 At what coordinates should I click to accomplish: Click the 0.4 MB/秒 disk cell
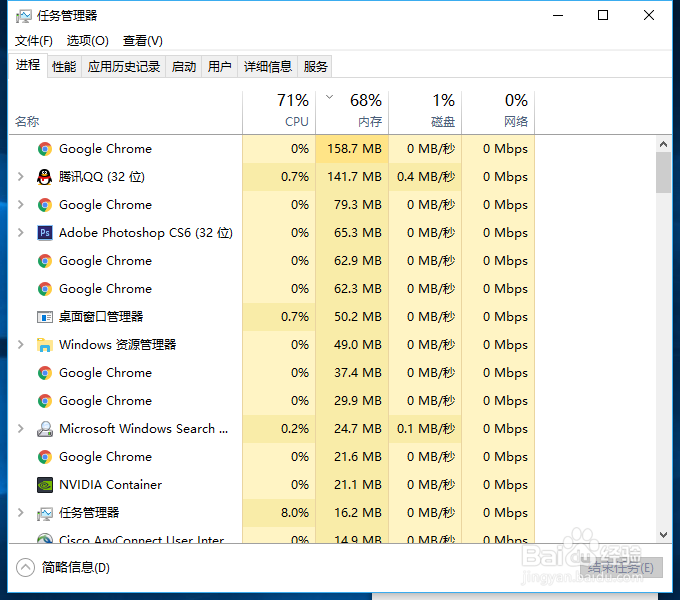tap(425, 177)
